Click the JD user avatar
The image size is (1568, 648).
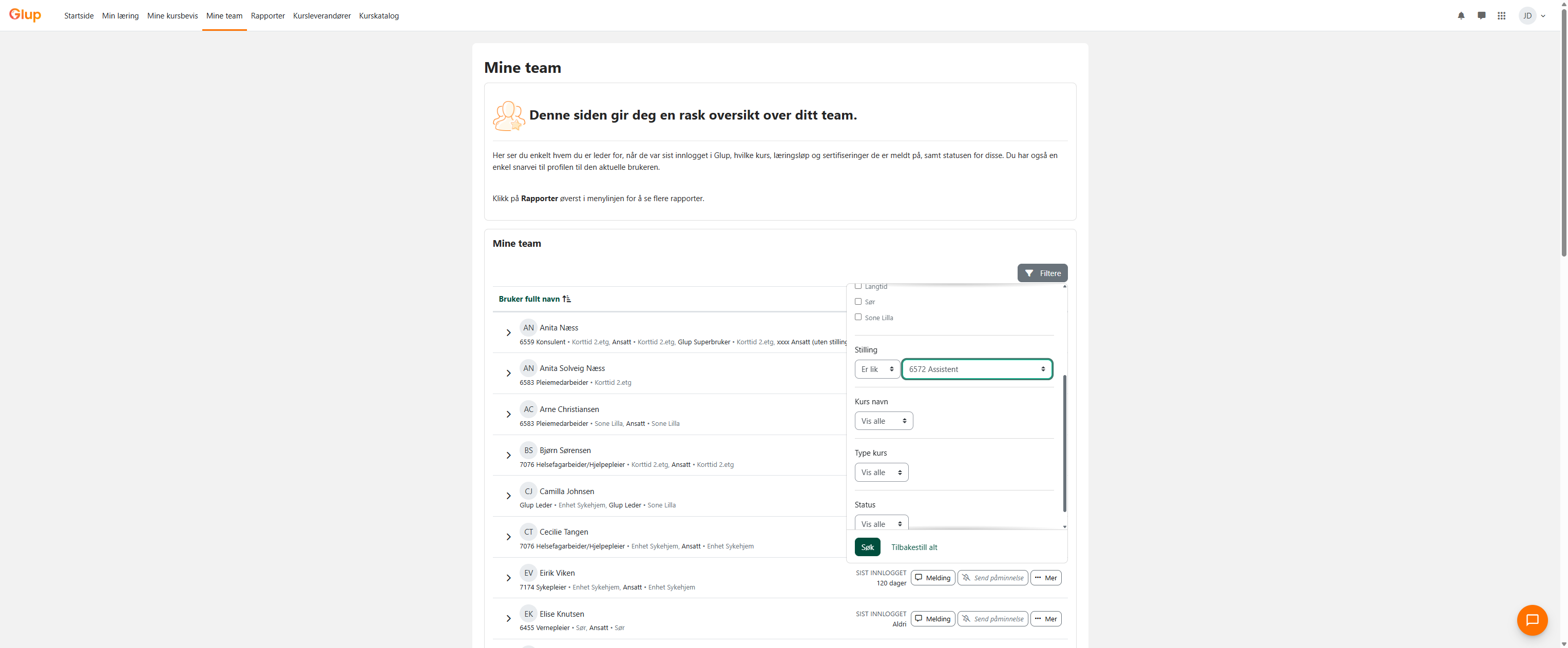[1527, 16]
